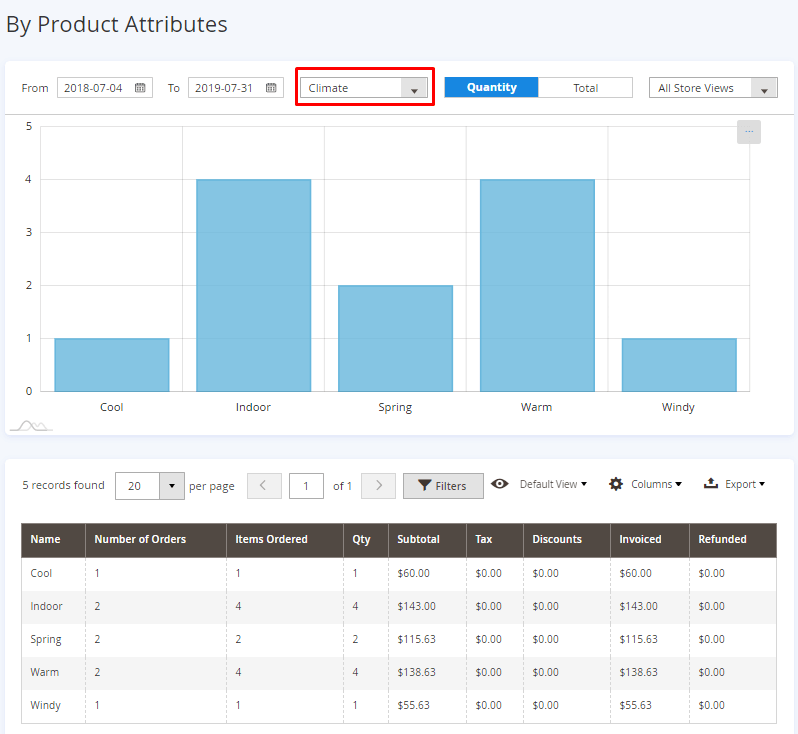Go to previous page arrow
Screen dimensions: 798x734
264,486
